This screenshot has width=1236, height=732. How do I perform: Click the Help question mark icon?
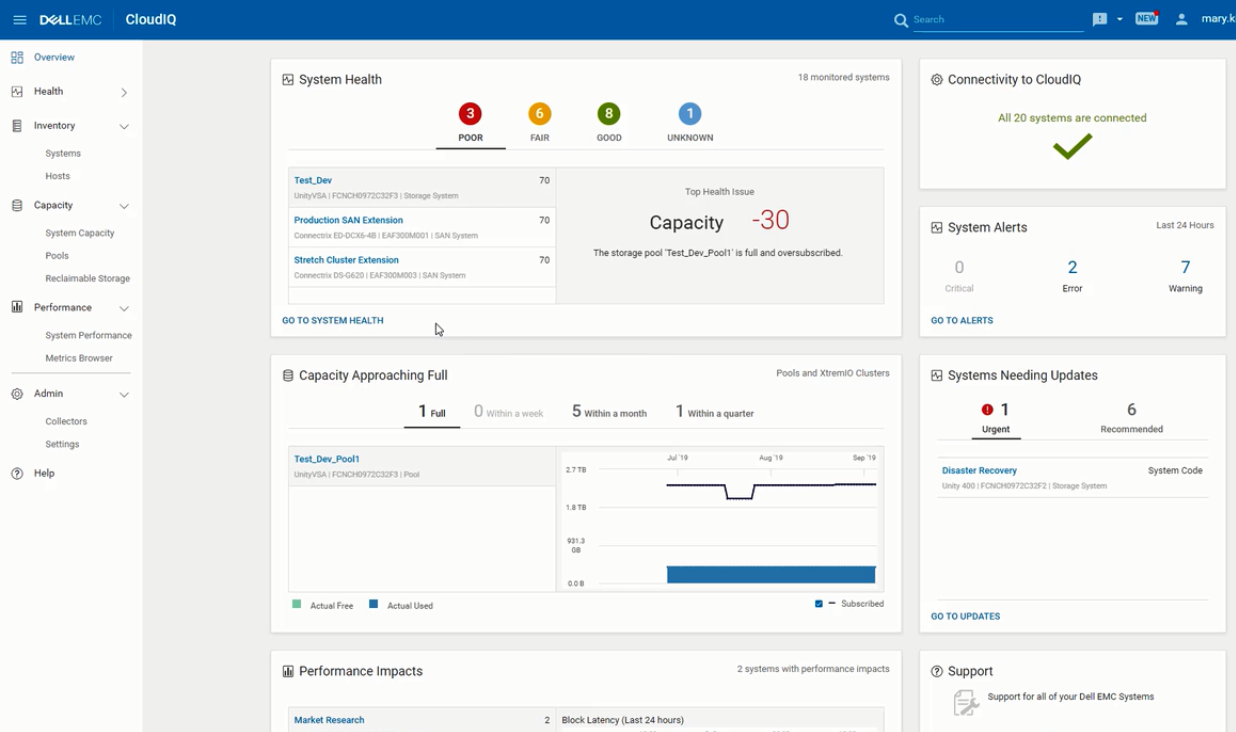click(17, 474)
